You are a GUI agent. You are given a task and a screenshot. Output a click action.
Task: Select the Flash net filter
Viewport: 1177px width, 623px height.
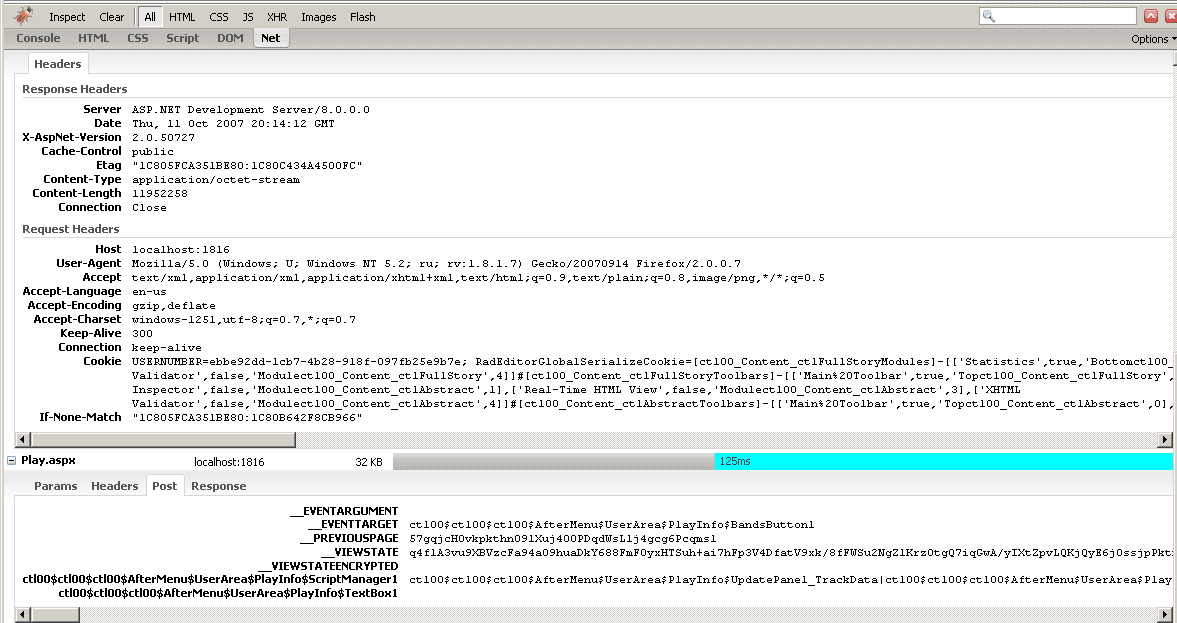pyautogui.click(x=363, y=17)
